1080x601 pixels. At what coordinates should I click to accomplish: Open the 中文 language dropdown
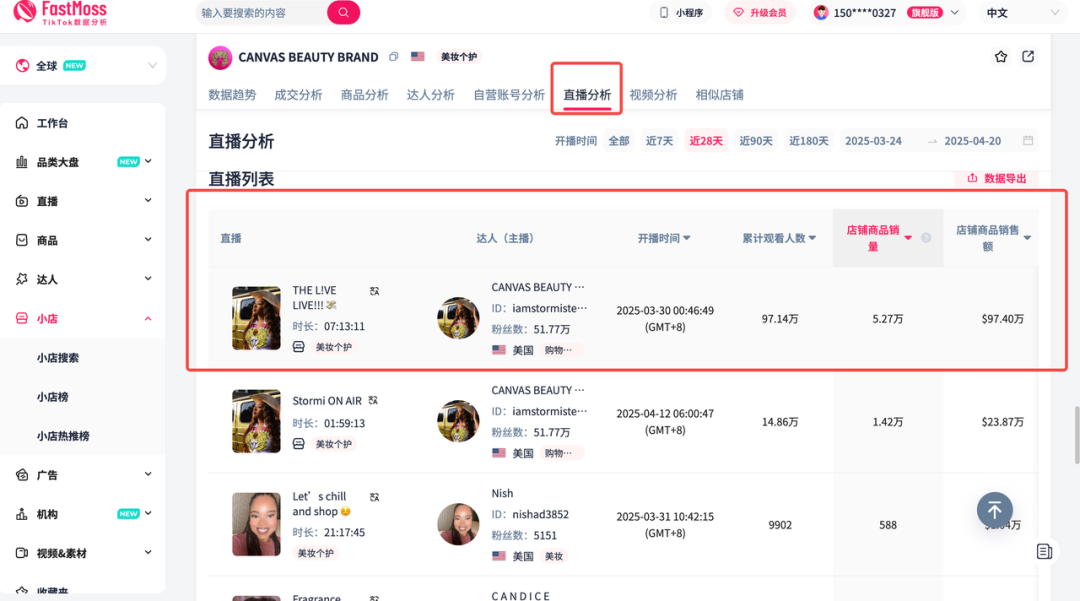tap(1018, 13)
